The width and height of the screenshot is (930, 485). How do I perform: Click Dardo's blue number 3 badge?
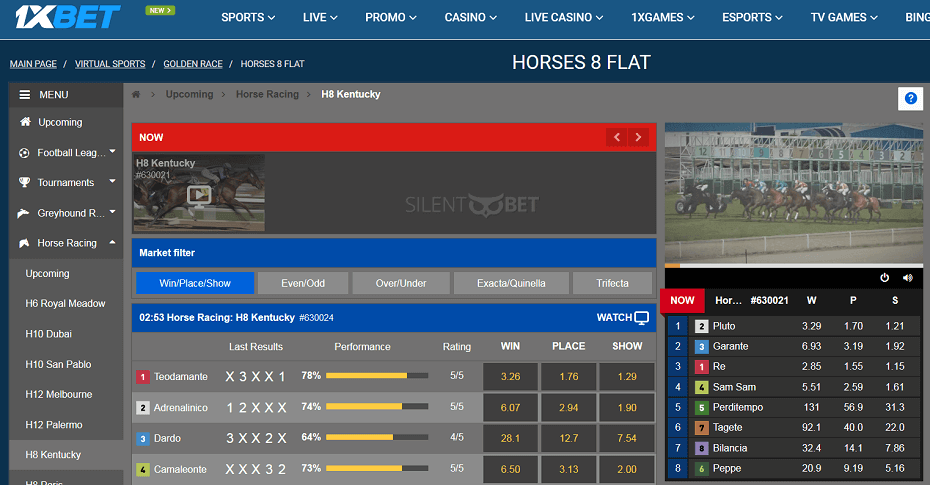pos(142,439)
